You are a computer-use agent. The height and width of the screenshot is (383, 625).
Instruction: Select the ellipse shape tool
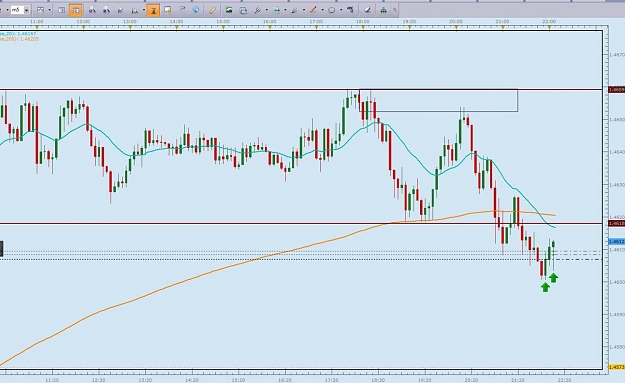coord(331,10)
